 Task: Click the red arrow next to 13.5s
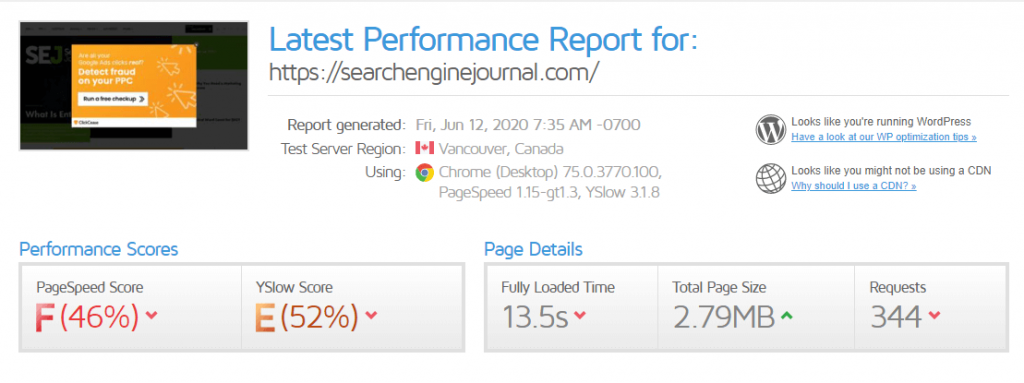tap(579, 316)
